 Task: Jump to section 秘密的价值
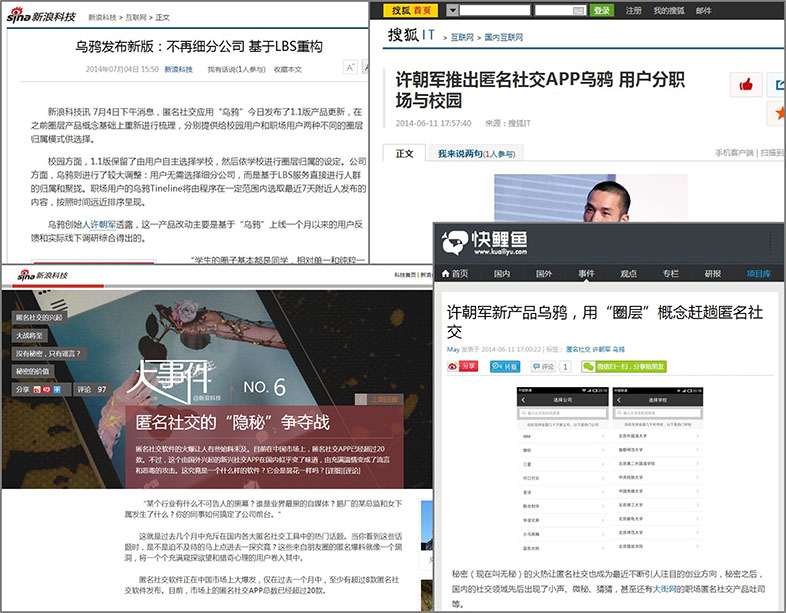[x=32, y=371]
